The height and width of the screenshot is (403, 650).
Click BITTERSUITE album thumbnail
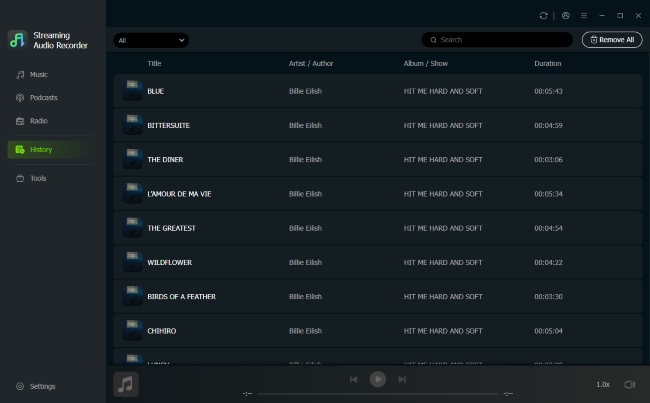pos(132,125)
